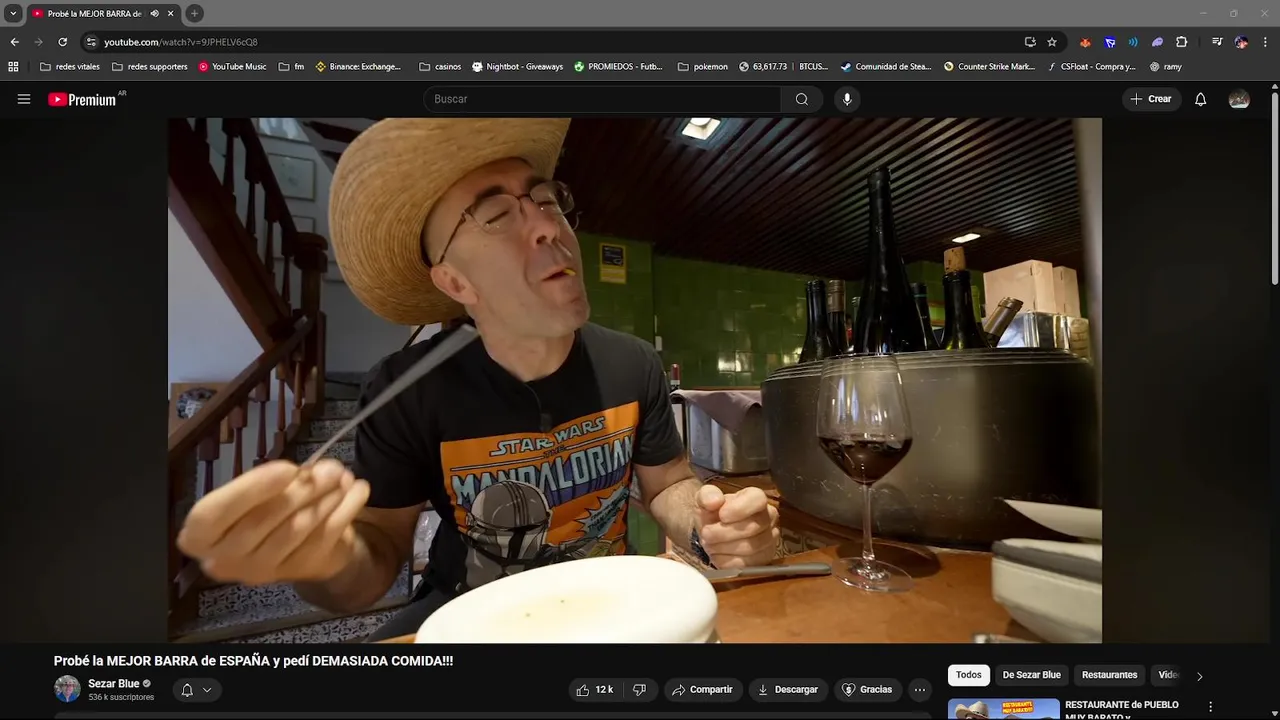The height and width of the screenshot is (720, 1280).
Task: Open casinos bookmark folder
Action: coord(441,67)
